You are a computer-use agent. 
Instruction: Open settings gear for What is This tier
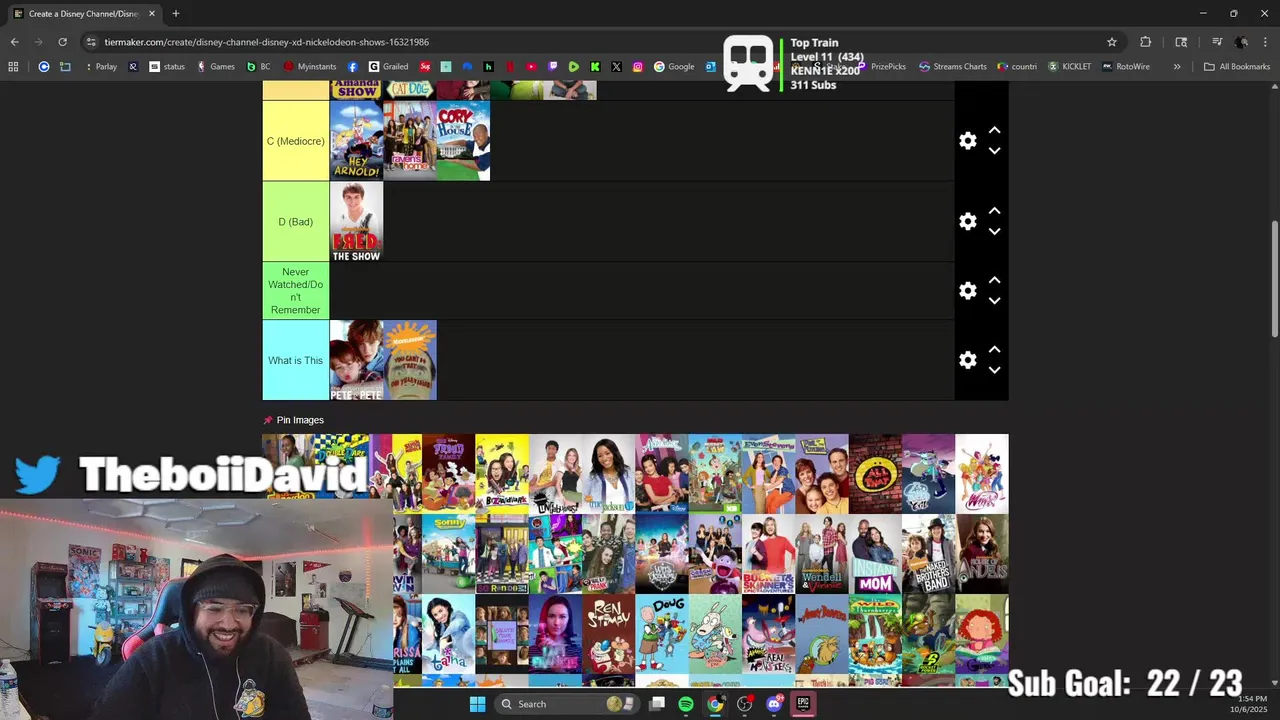(967, 360)
